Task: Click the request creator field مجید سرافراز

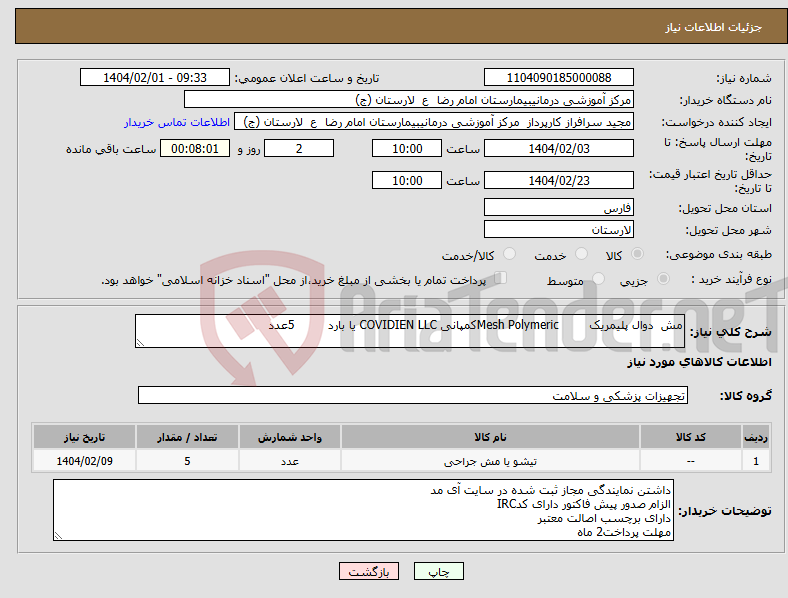Action: click(x=434, y=122)
